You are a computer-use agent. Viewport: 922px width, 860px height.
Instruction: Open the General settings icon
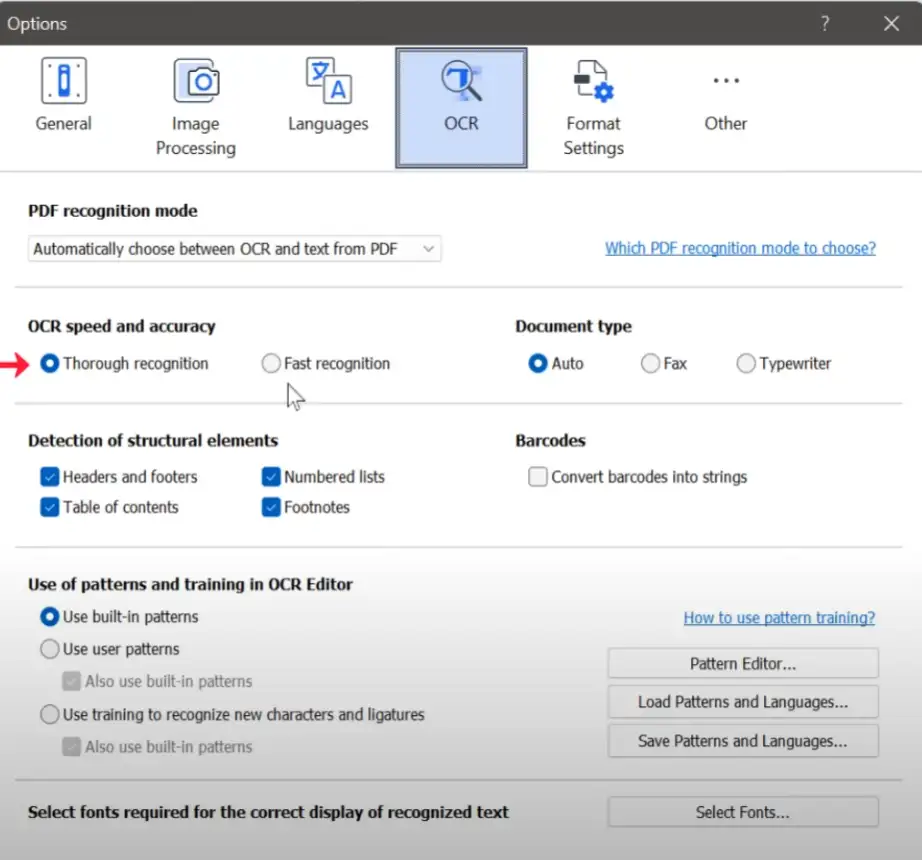(x=63, y=81)
